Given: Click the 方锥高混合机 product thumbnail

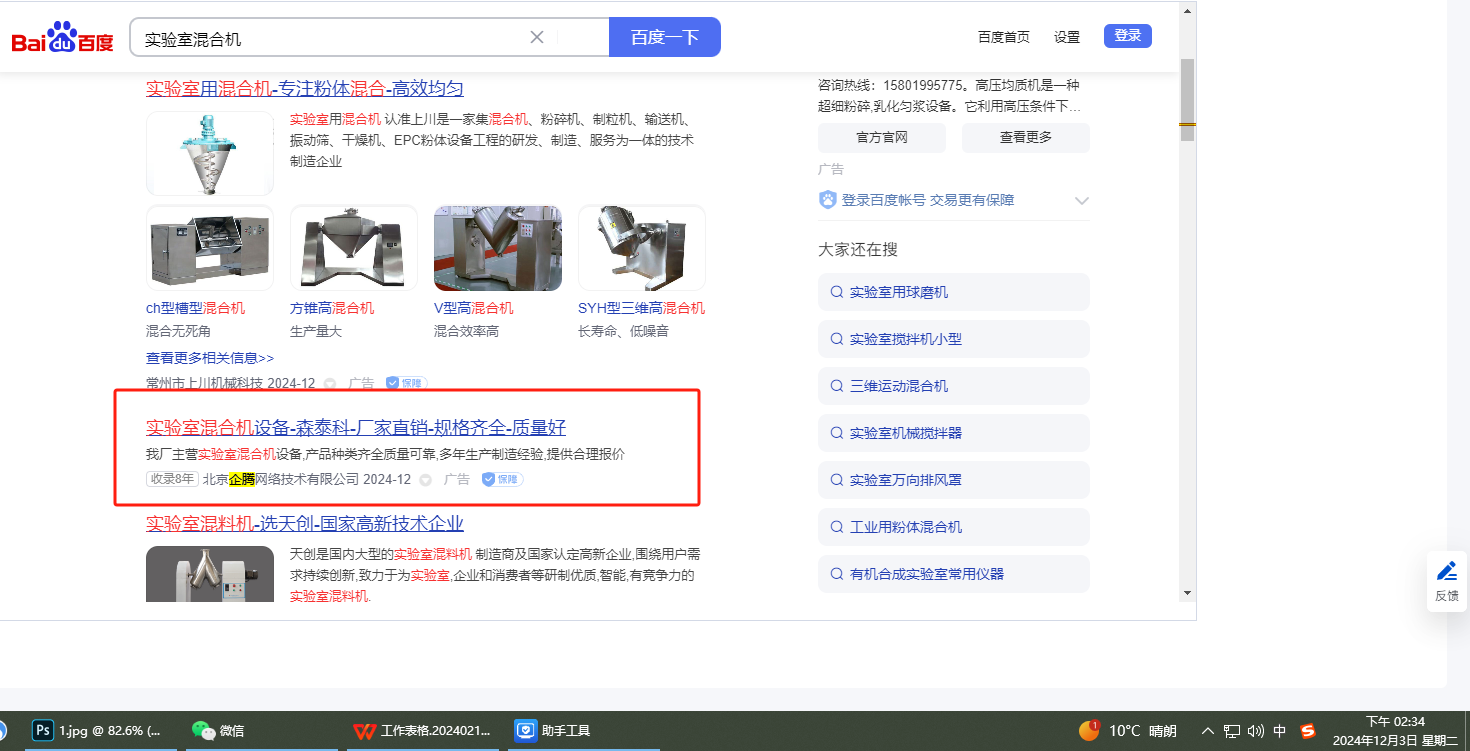Looking at the screenshot, I should [354, 248].
